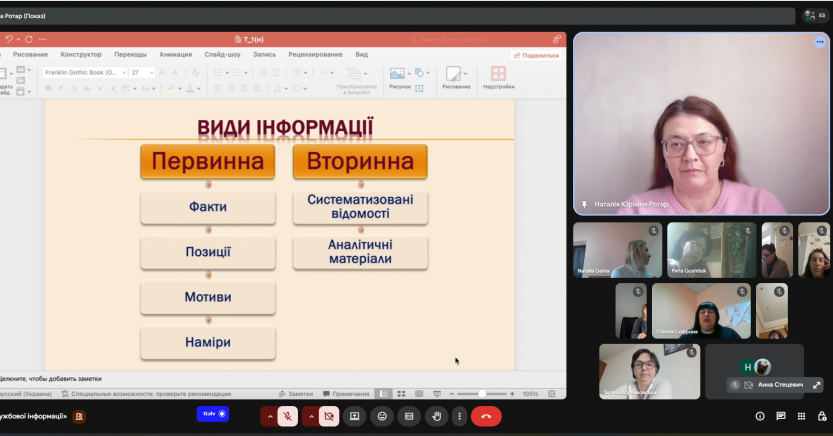Open the Анимация ribbon tab
The width and height of the screenshot is (833, 436).
pos(175,55)
